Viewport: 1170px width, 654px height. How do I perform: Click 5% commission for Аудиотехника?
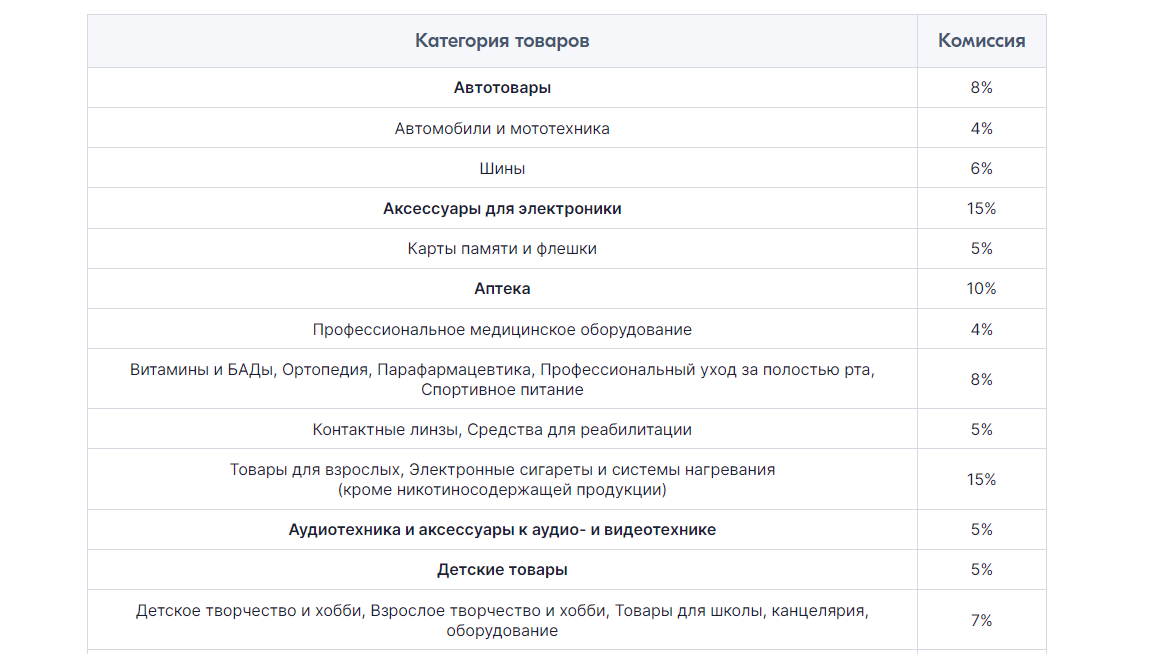pyautogui.click(x=981, y=529)
